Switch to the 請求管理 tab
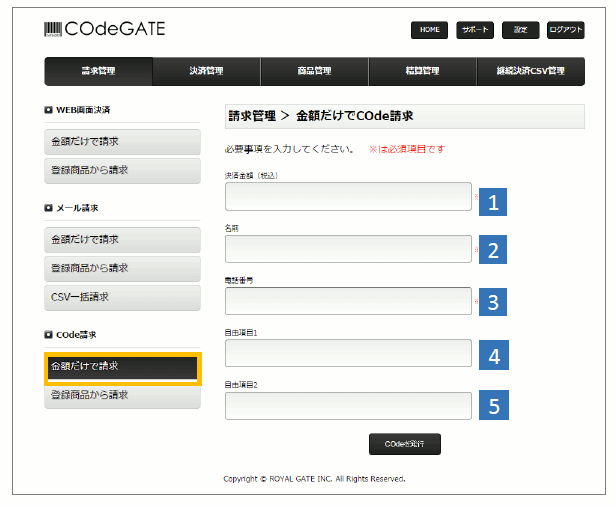Image resolution: width=615 pixels, height=507 pixels. [x=98, y=72]
